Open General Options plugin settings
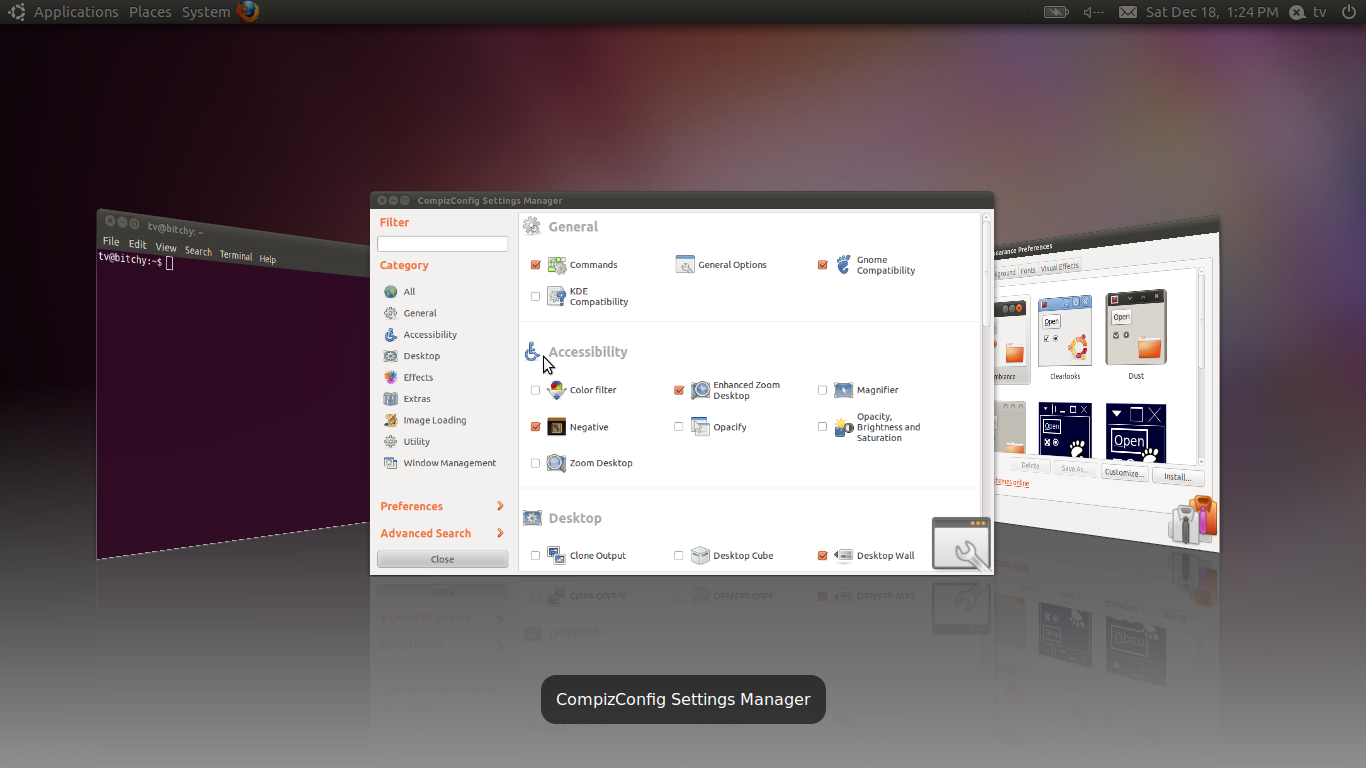1366x768 pixels. click(685, 264)
